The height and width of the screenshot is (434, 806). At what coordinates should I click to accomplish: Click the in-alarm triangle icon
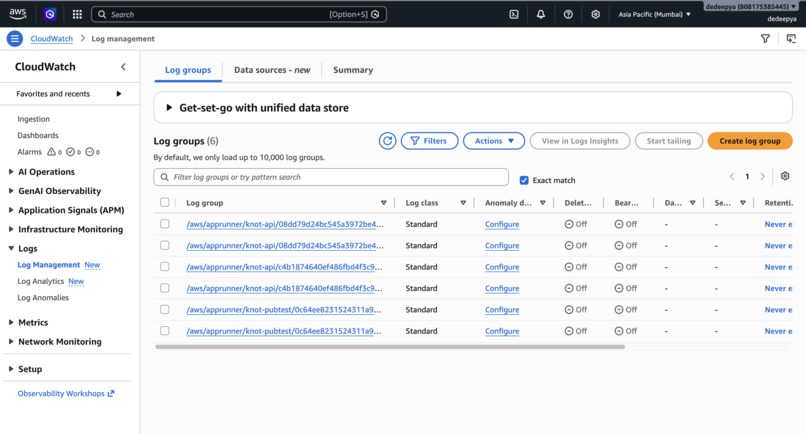(51, 152)
